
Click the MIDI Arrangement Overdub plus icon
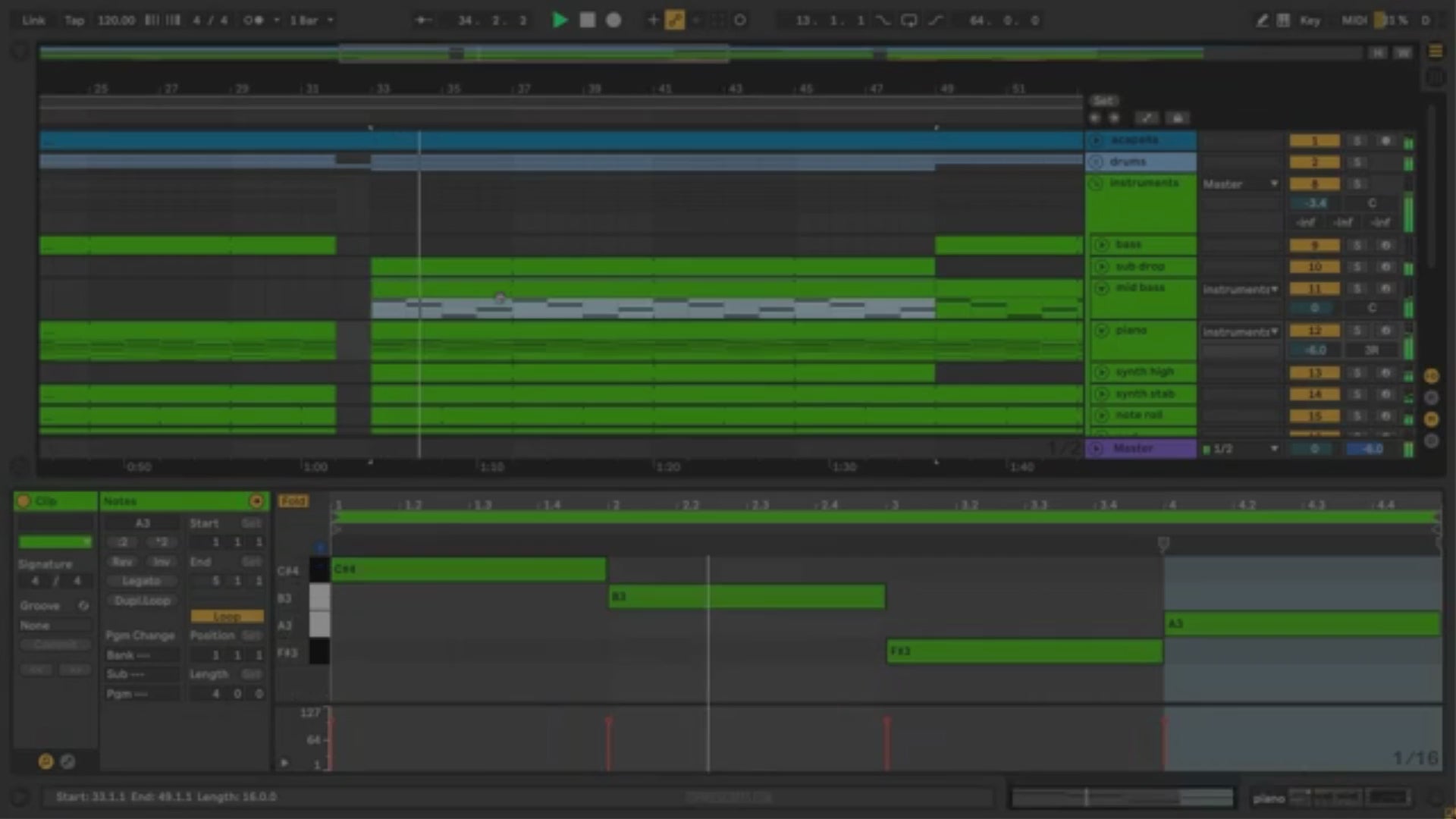[x=653, y=20]
